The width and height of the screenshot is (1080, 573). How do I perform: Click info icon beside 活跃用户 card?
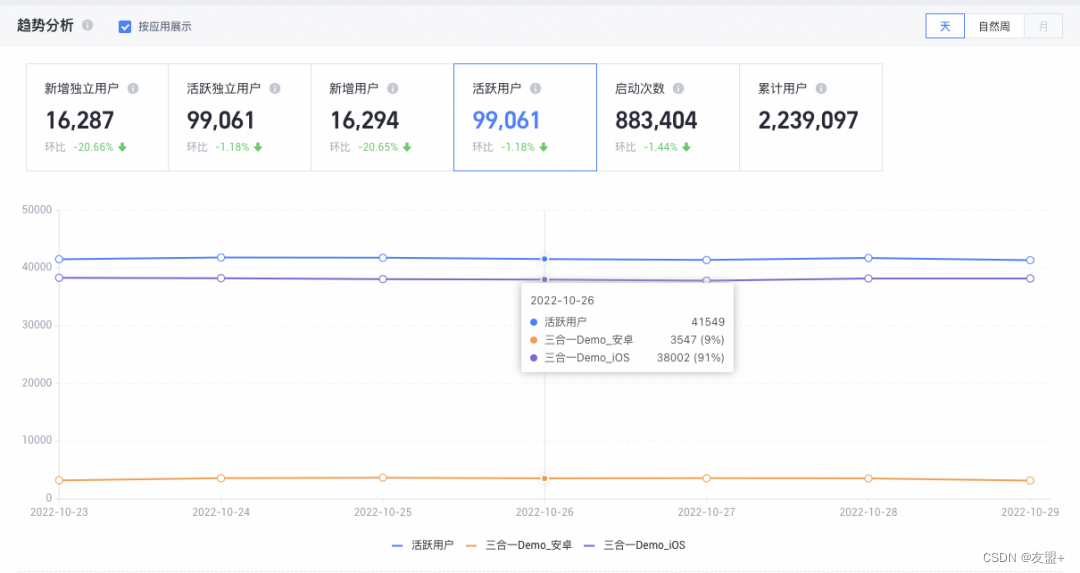[x=535, y=88]
